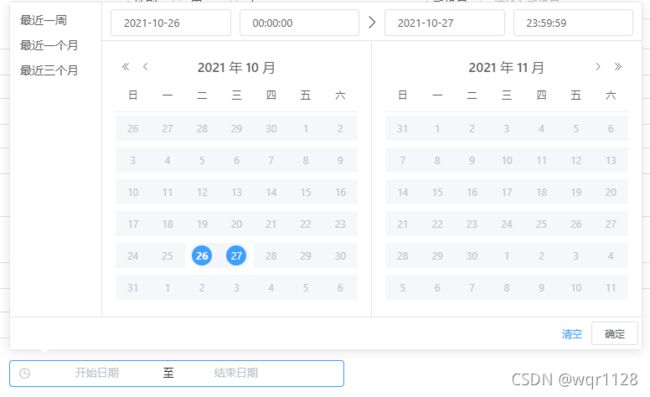Click the 开始日期 placeholder input
This screenshot has width=650, height=397.
pyautogui.click(x=97, y=373)
